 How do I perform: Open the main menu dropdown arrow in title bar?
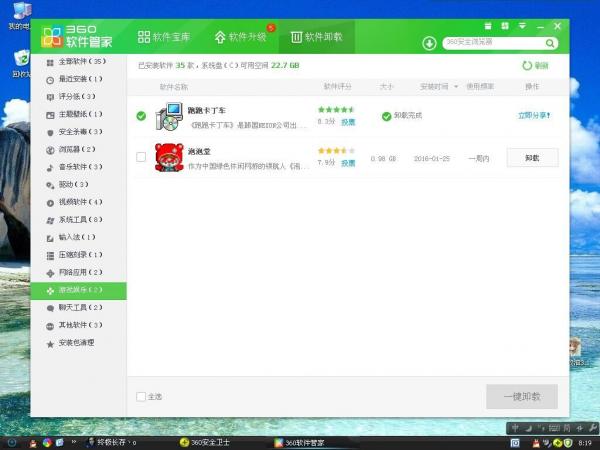click(522, 26)
